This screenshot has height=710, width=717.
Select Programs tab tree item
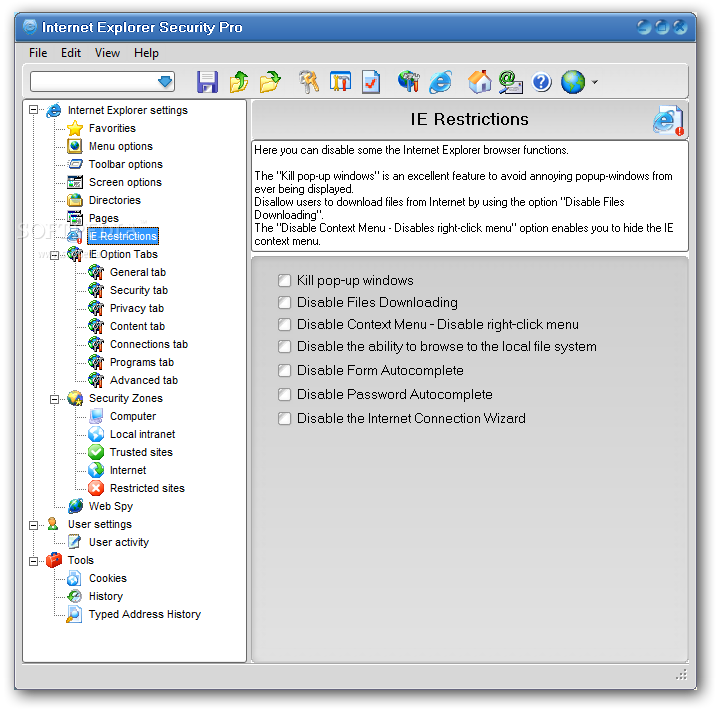(x=142, y=362)
